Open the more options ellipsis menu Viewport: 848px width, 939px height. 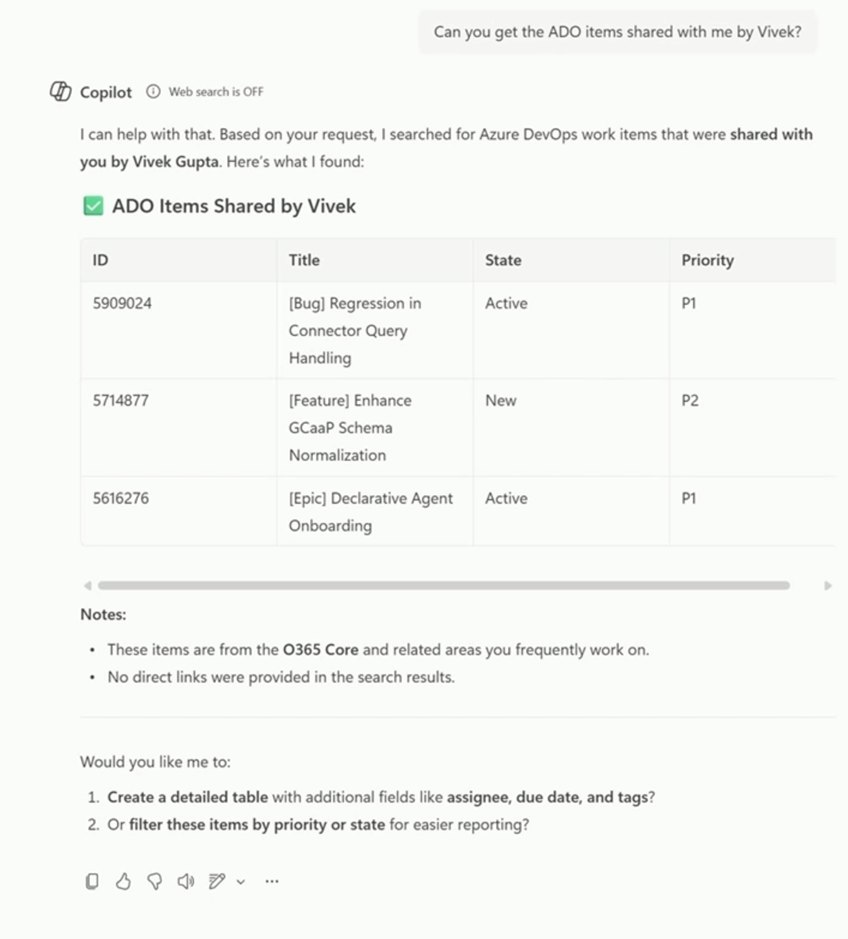(x=272, y=881)
